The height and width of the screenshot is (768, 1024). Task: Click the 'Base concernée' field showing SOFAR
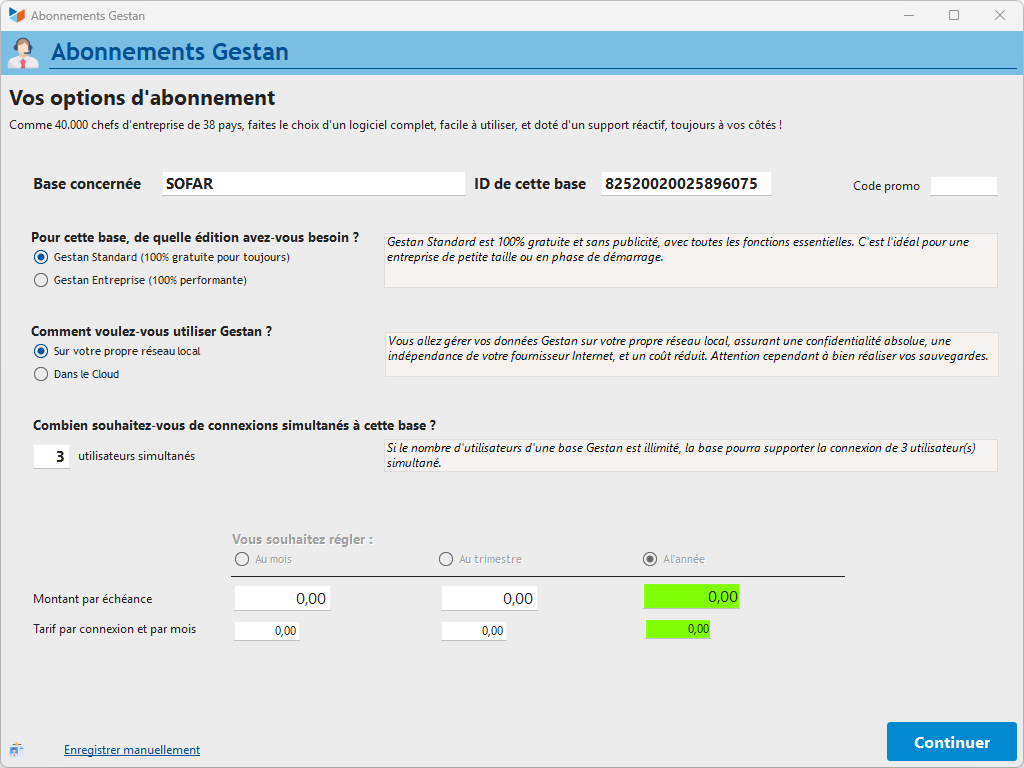(x=313, y=184)
